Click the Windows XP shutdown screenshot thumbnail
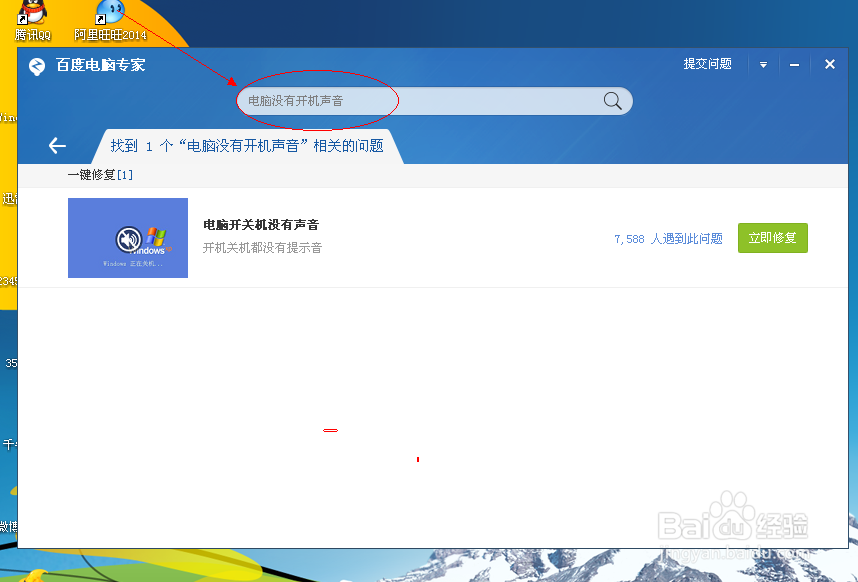Image resolution: width=858 pixels, height=582 pixels. (x=127, y=238)
